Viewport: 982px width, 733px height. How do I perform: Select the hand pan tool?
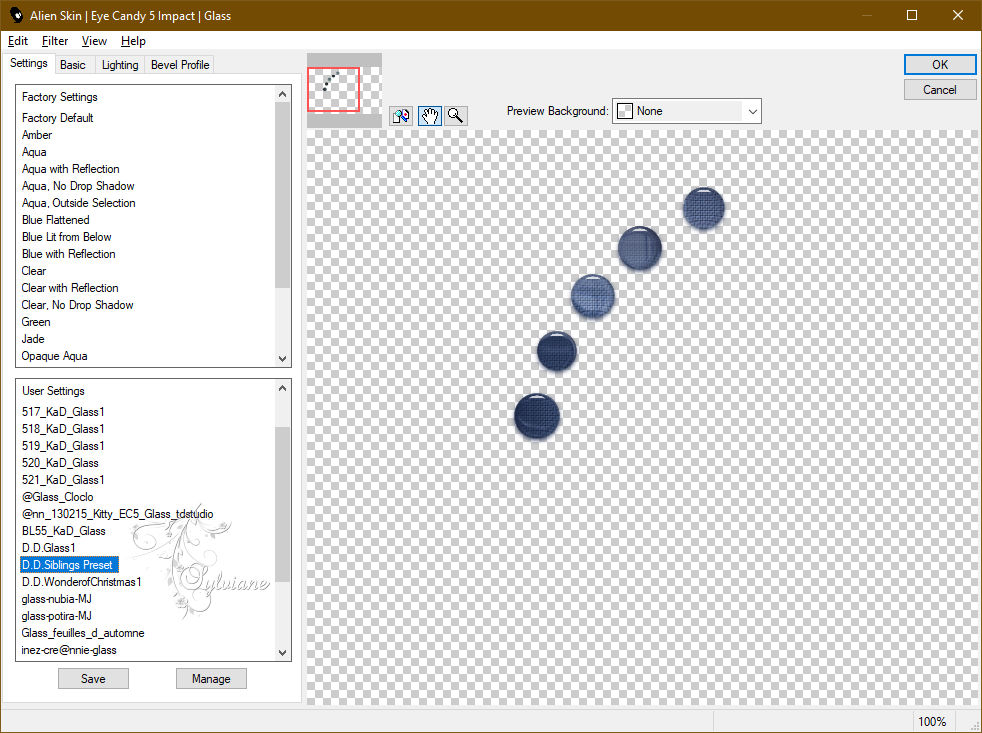click(429, 116)
